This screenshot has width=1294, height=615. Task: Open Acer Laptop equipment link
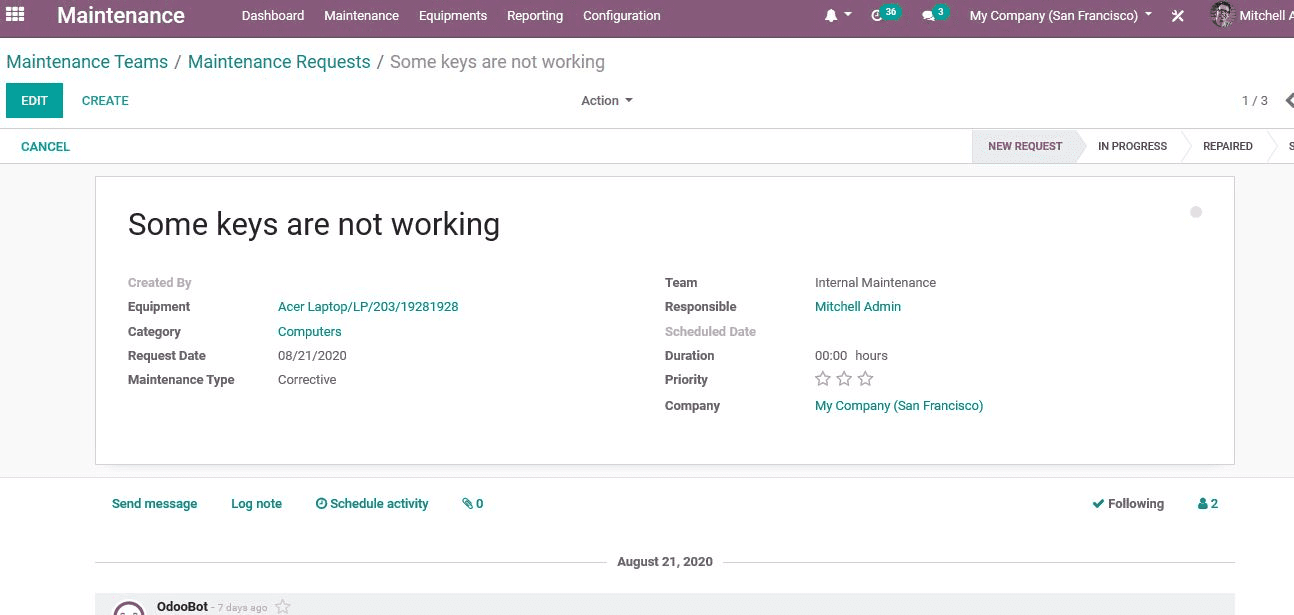click(368, 307)
